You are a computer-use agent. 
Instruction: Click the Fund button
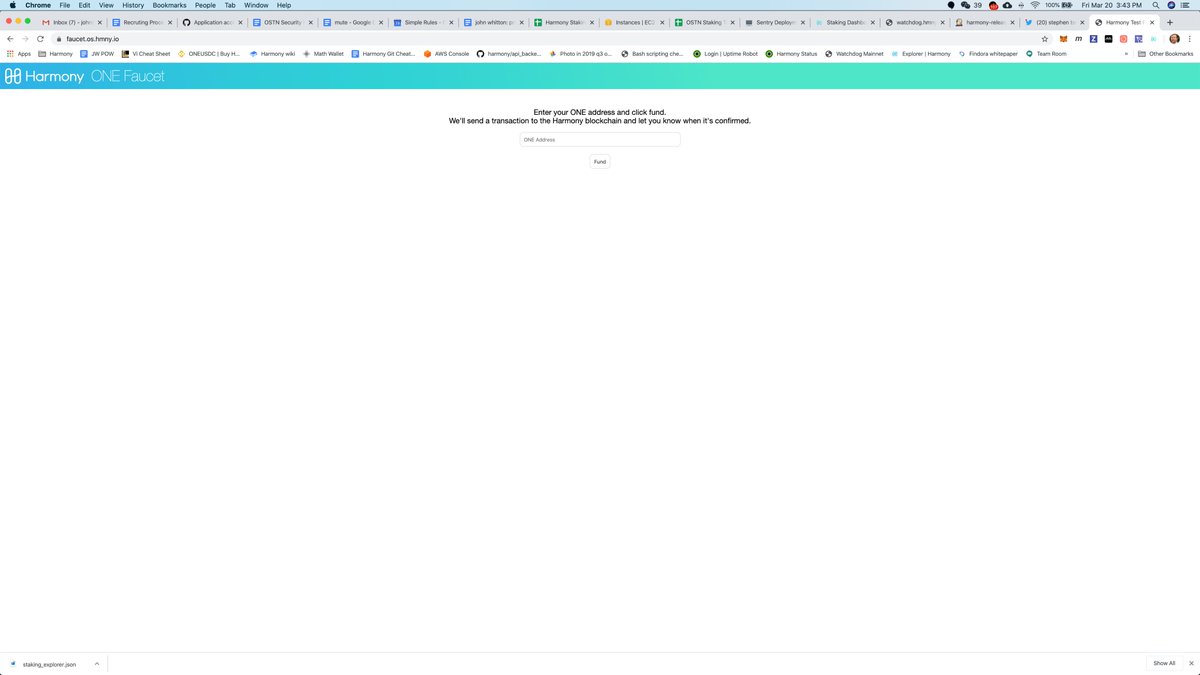(600, 161)
